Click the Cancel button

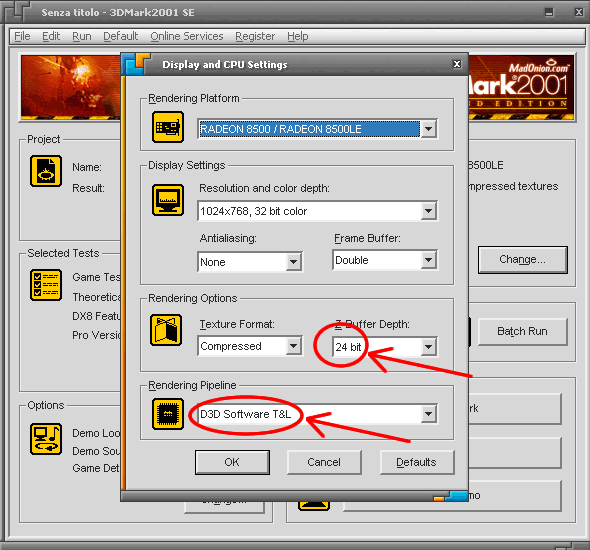click(x=324, y=462)
